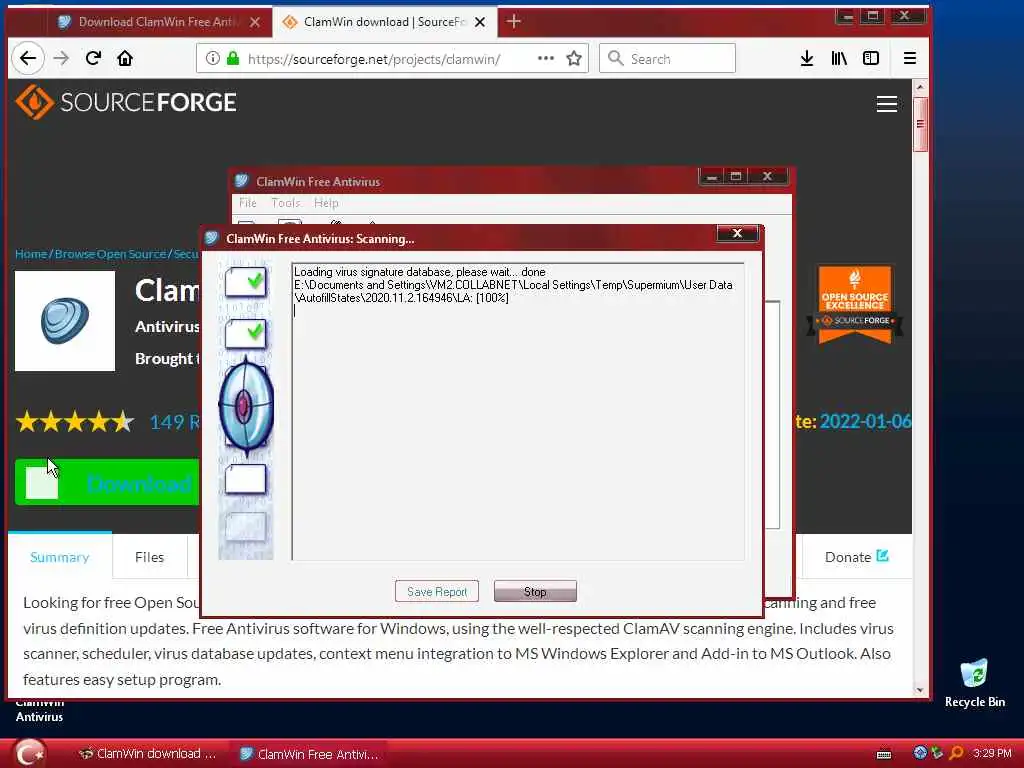Follow the Home breadcrumb link
The width and height of the screenshot is (1024, 768).
(31, 254)
